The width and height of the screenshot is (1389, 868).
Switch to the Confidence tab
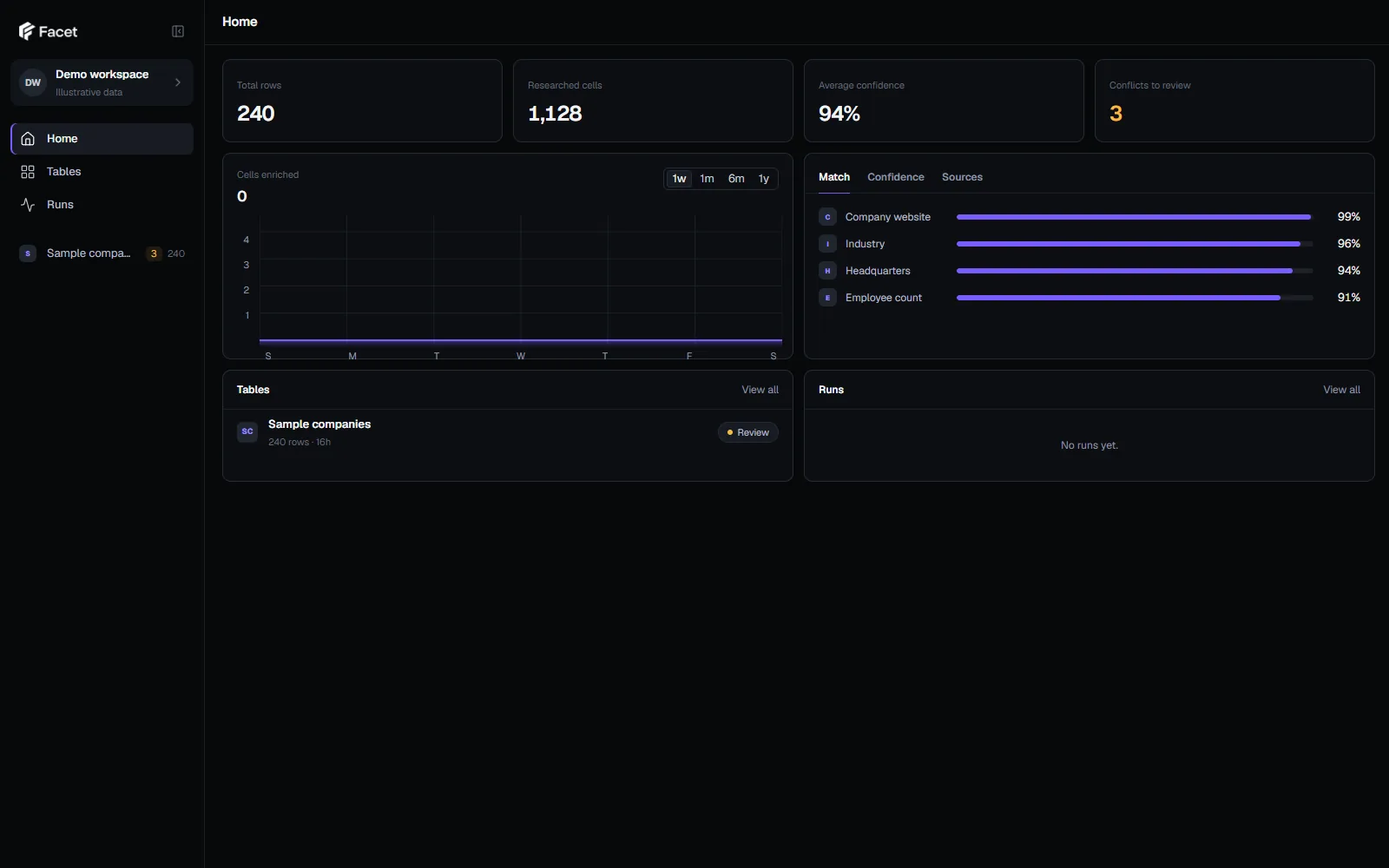click(896, 177)
